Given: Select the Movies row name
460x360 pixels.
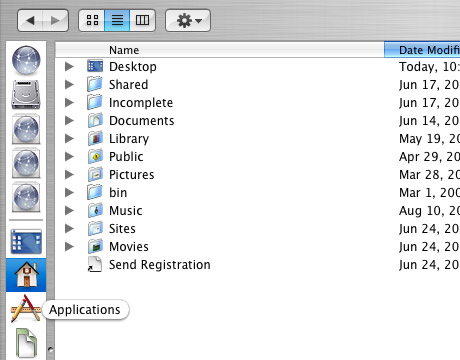Looking at the screenshot, I should coord(129,246).
